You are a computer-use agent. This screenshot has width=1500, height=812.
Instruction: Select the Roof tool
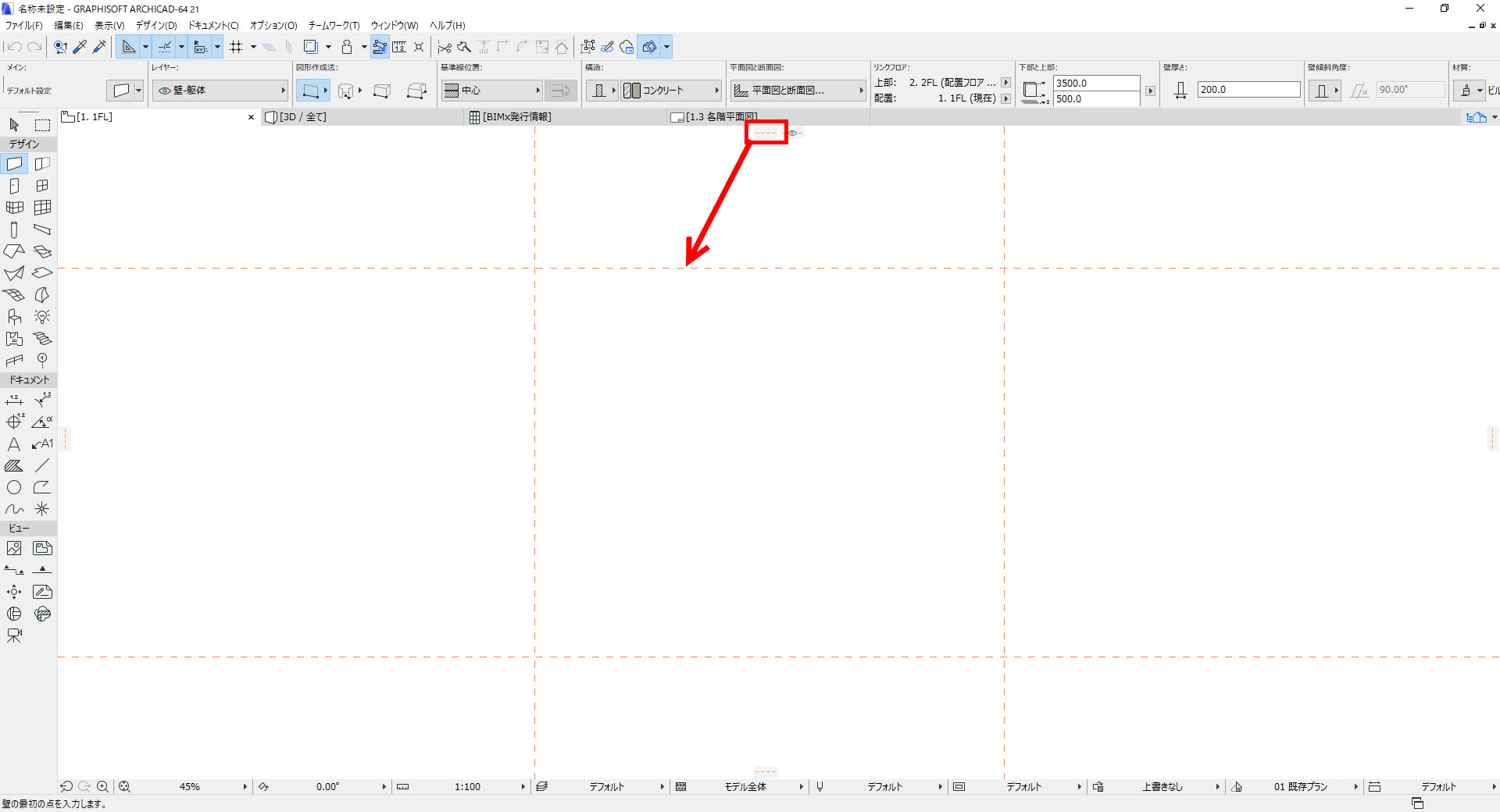[x=14, y=251]
